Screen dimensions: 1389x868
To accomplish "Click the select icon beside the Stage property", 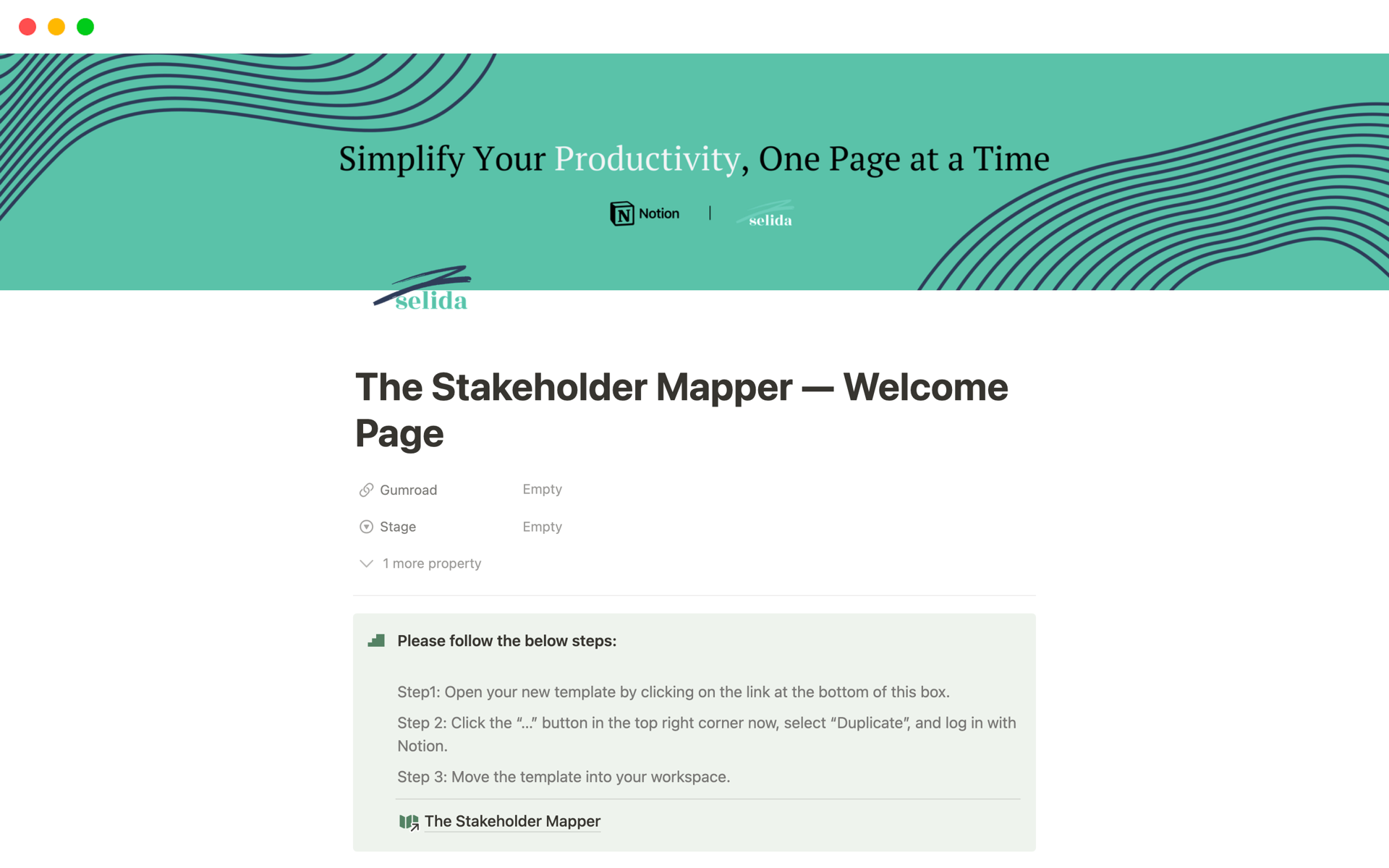I will (x=366, y=527).
